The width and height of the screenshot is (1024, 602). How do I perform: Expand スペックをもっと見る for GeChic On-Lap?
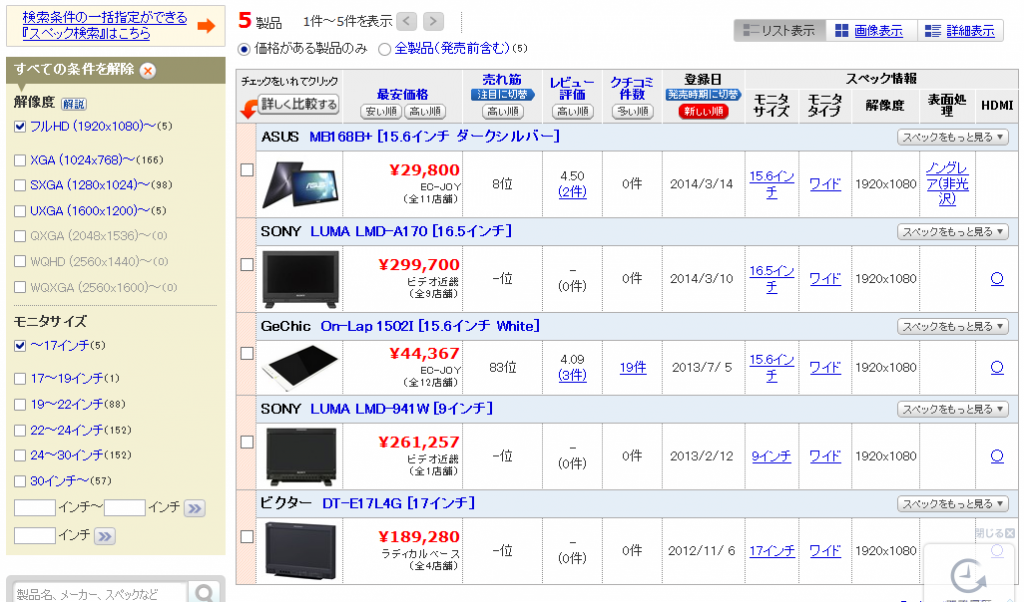pos(953,326)
